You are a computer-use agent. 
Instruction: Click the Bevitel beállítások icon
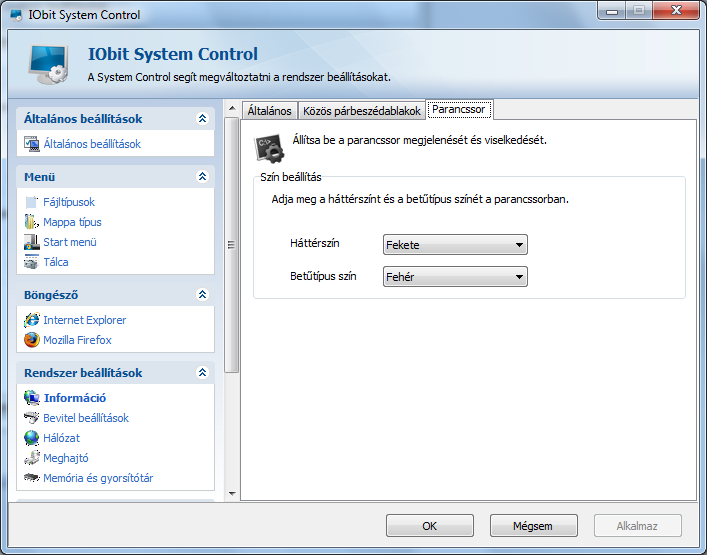(x=32, y=418)
